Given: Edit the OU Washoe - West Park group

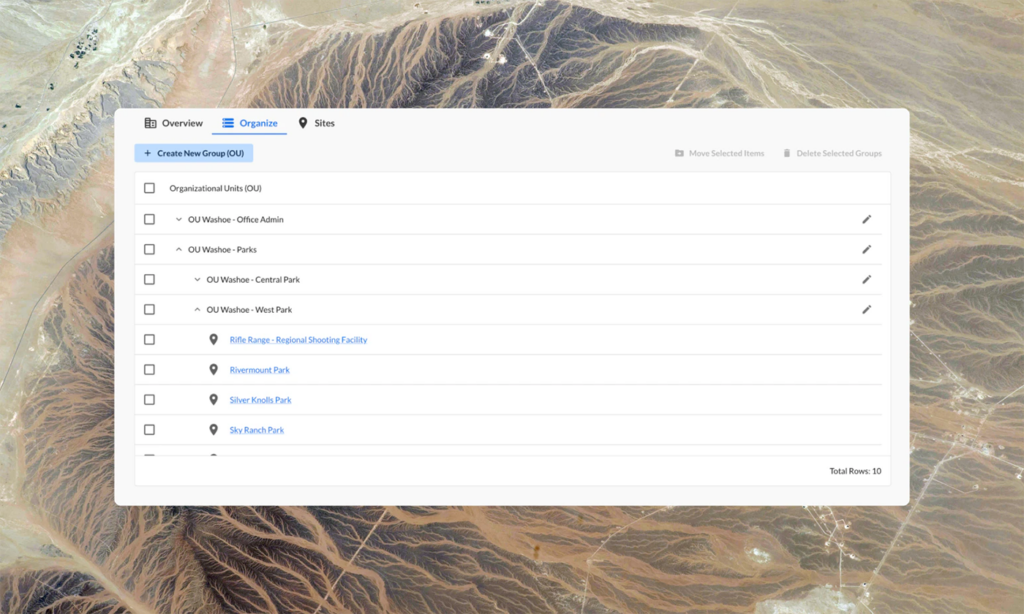Looking at the screenshot, I should click(866, 309).
